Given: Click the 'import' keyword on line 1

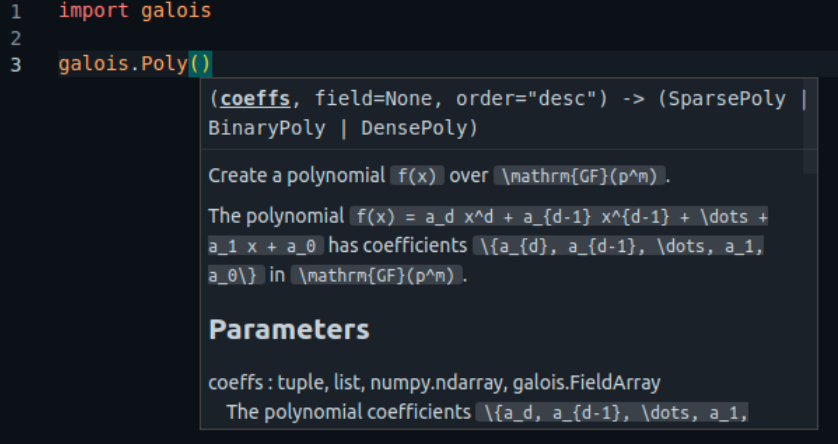Looking at the screenshot, I should 94,11.
